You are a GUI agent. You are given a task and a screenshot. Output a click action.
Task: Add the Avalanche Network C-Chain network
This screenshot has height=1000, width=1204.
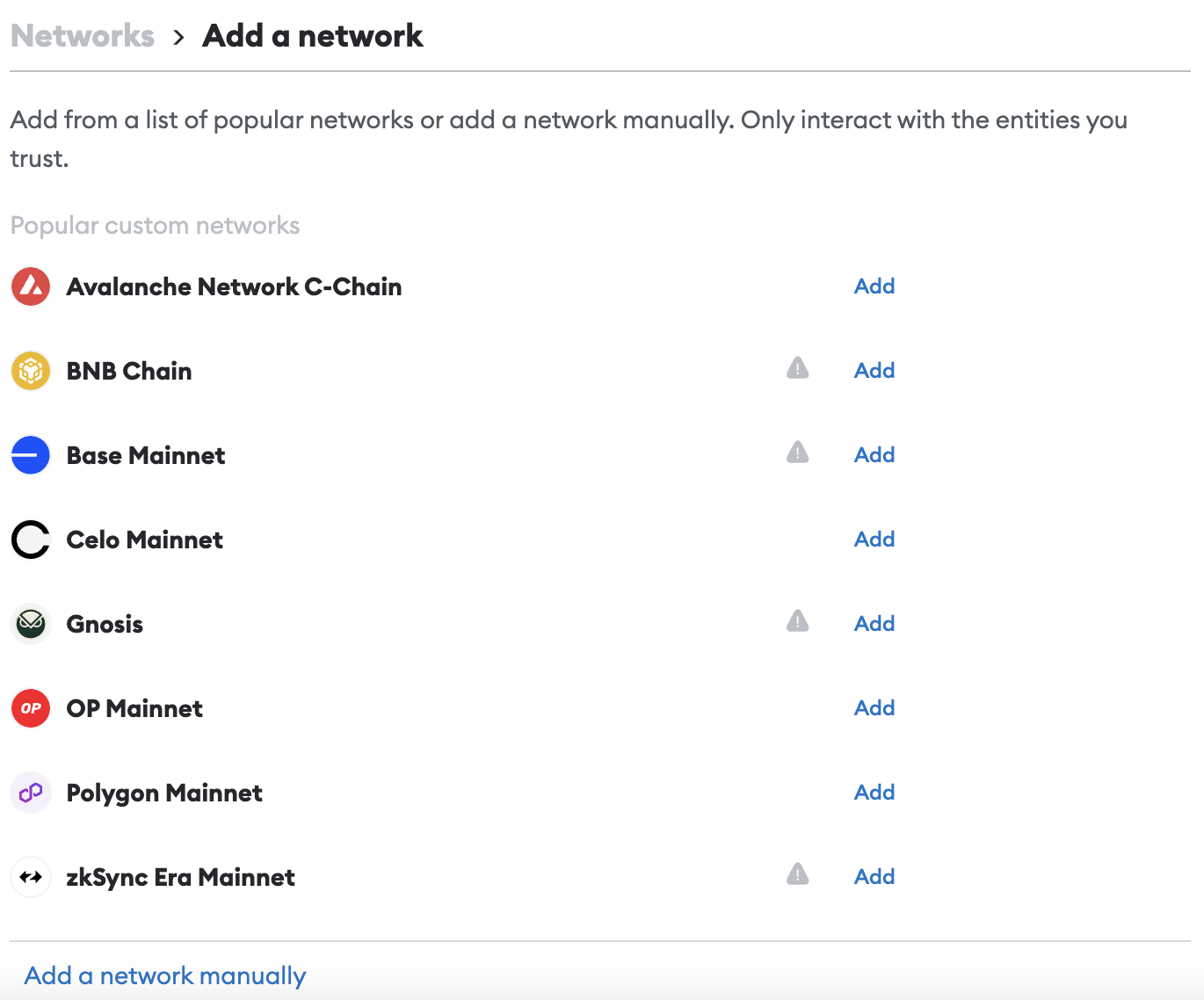click(874, 286)
